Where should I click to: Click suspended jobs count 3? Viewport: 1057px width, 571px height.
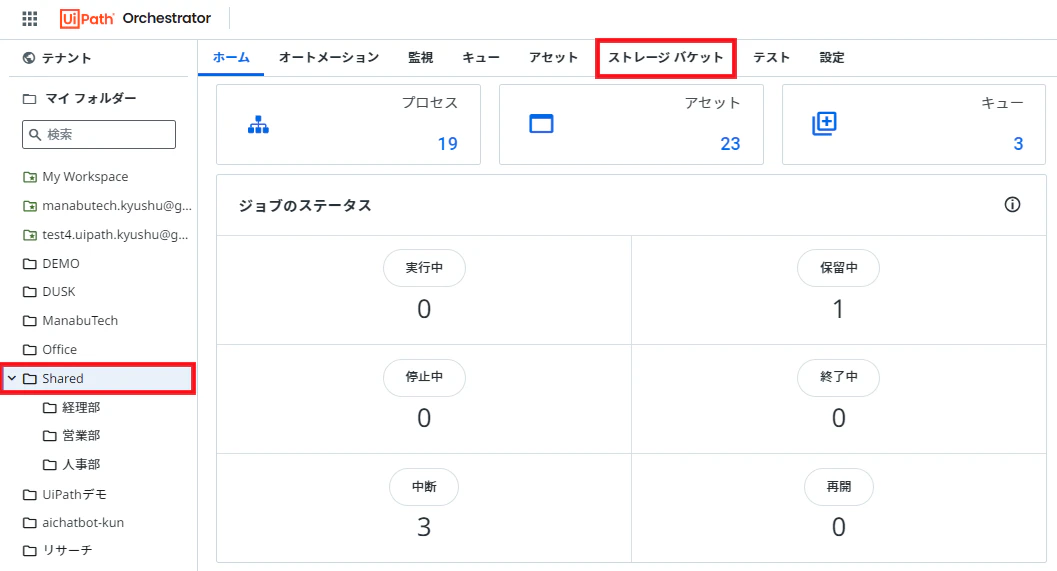[424, 527]
